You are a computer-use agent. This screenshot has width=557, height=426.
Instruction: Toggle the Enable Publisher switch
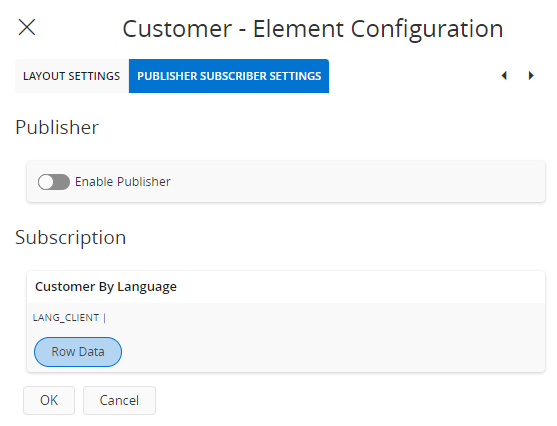[54, 182]
